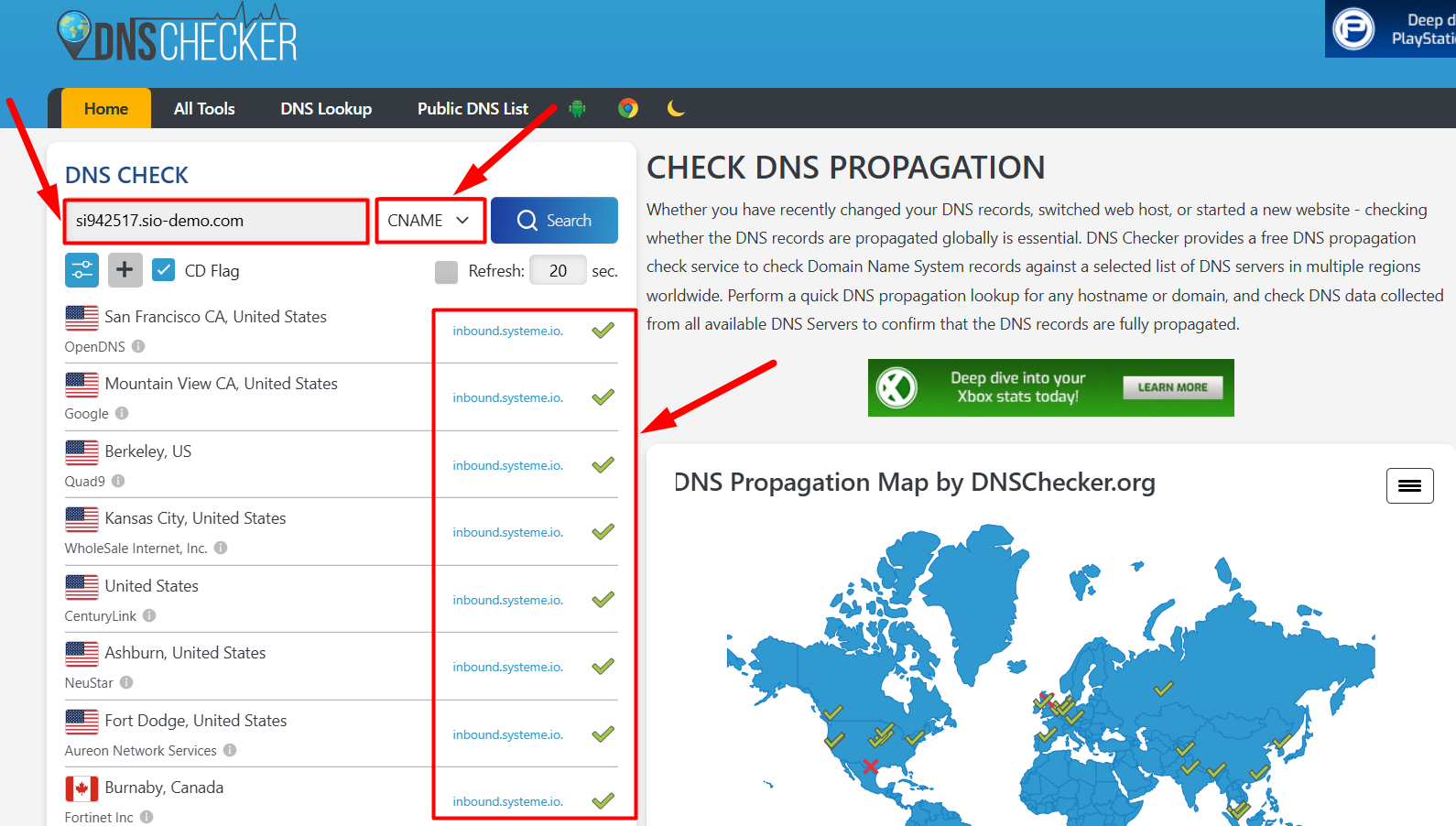Open the All Tools menu
Viewport: 1456px width, 826px height.
(x=204, y=108)
